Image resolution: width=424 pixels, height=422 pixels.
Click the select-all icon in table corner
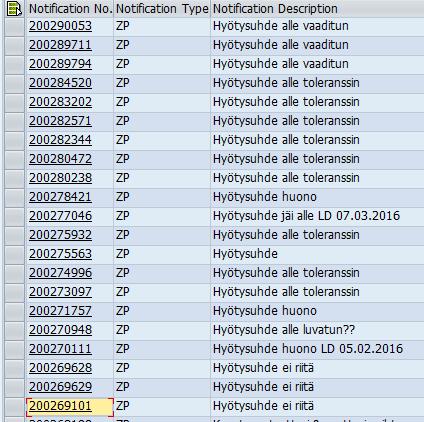point(14,9)
